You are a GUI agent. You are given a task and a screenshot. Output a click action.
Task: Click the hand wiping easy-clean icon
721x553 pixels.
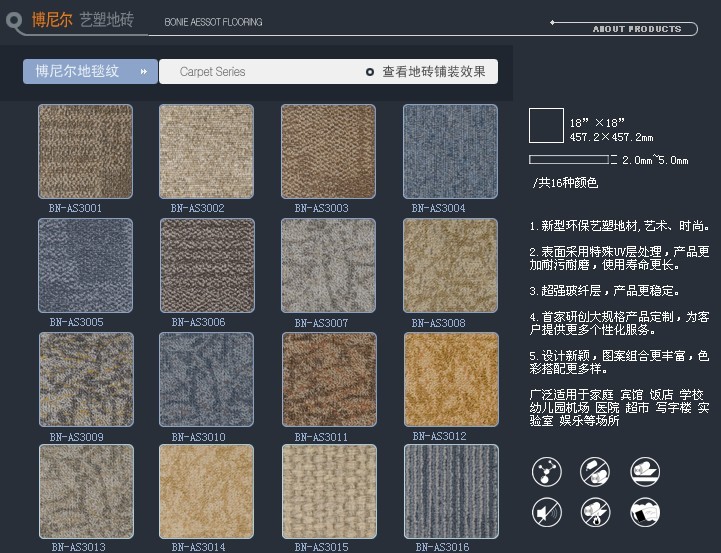[645, 513]
